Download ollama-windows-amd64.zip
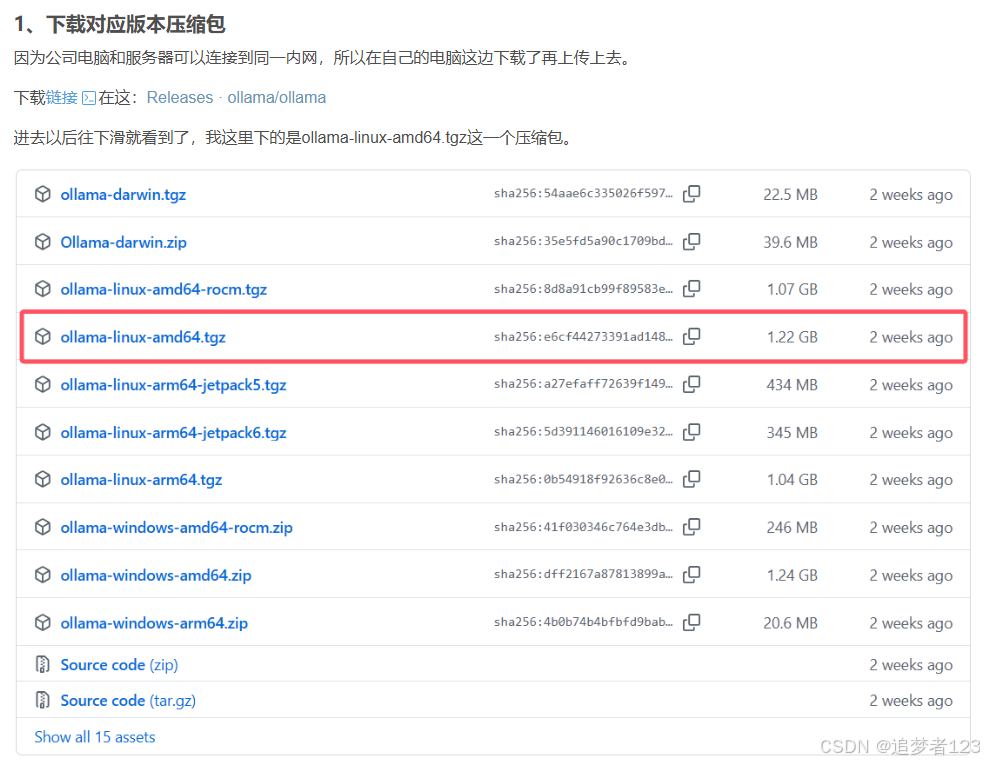 click(156, 575)
